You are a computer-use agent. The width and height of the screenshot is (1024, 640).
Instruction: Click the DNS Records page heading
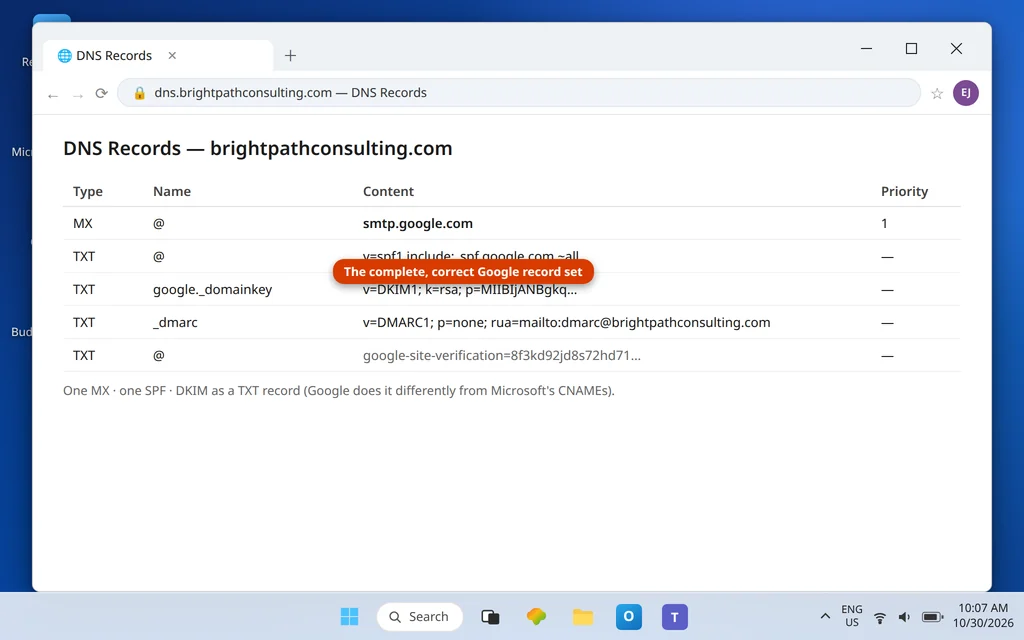(257, 148)
